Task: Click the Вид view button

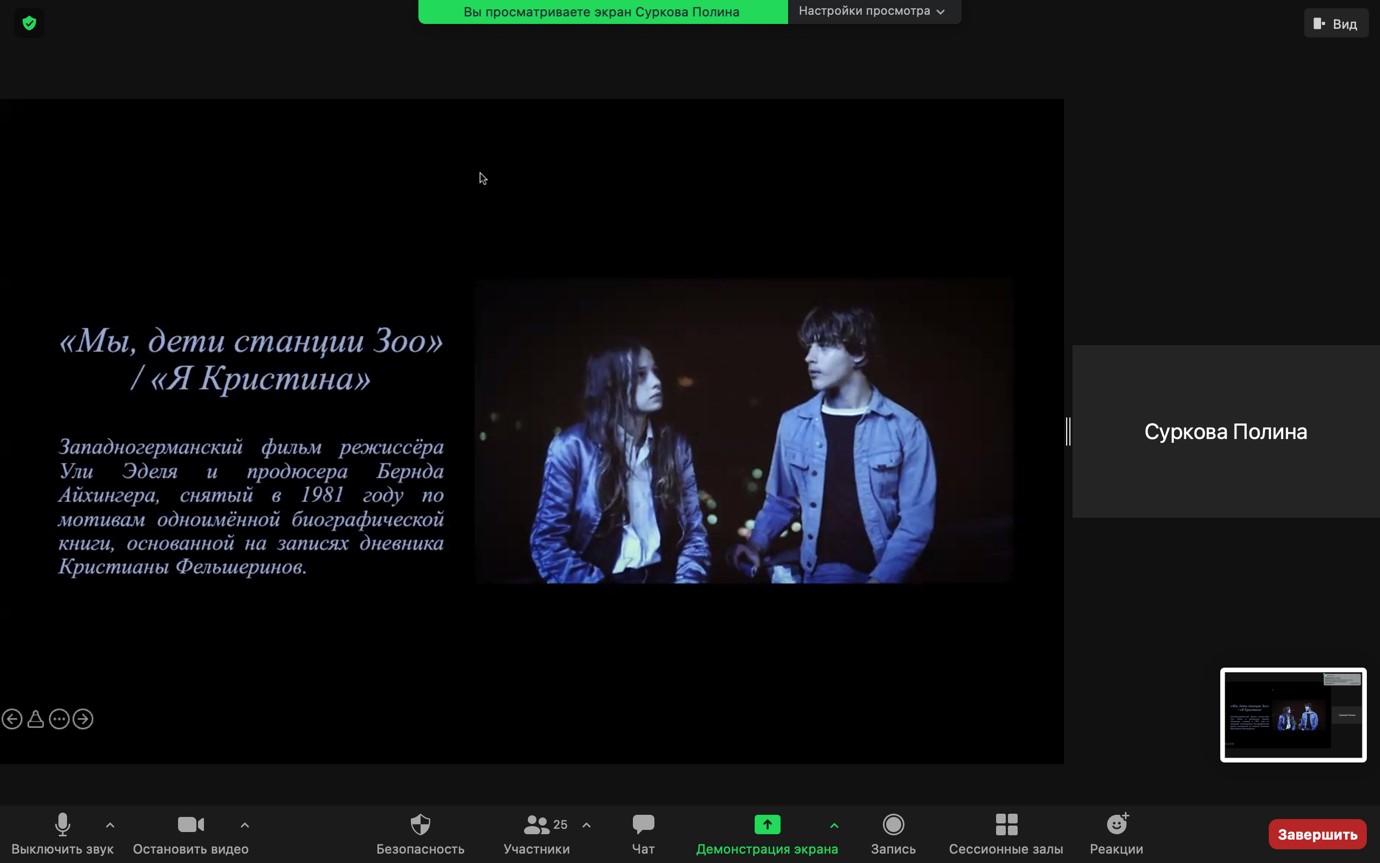Action: point(1335,23)
